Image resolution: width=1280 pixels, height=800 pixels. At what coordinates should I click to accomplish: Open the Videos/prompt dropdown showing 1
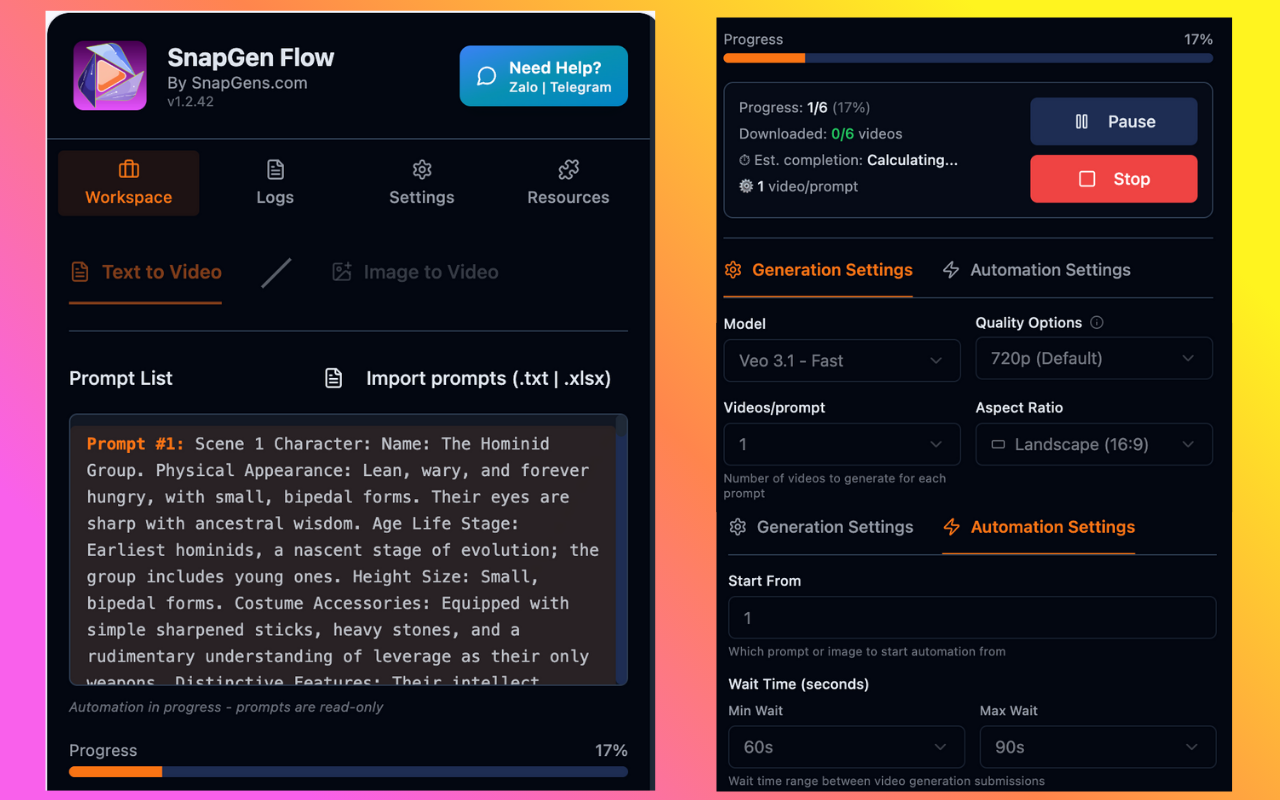(x=842, y=444)
